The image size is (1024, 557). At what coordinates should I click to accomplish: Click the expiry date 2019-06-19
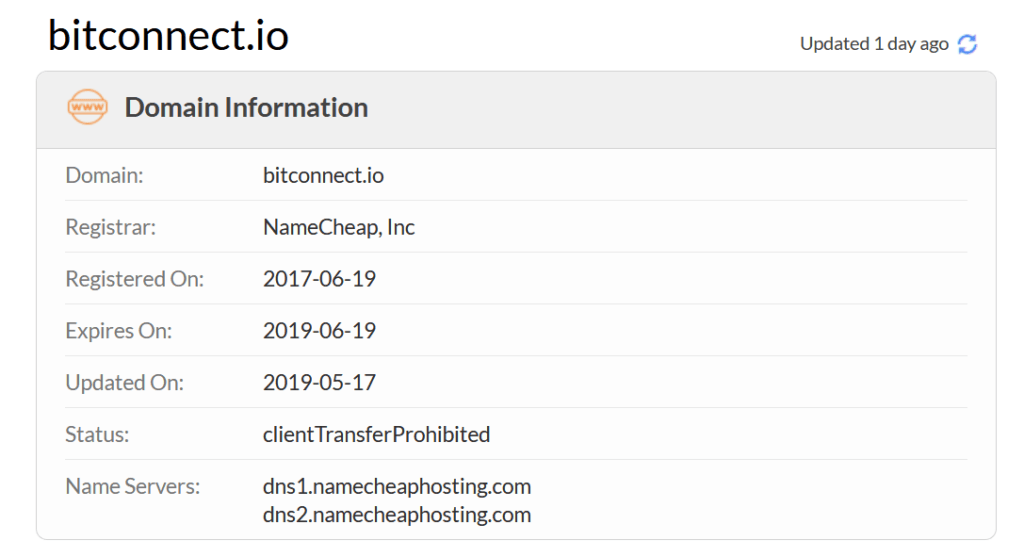tap(319, 330)
